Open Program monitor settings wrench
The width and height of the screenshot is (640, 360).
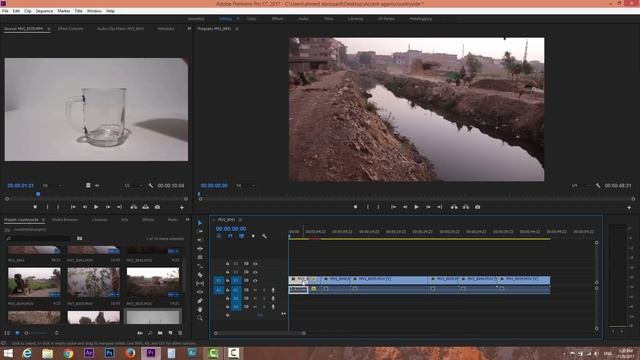(598, 186)
